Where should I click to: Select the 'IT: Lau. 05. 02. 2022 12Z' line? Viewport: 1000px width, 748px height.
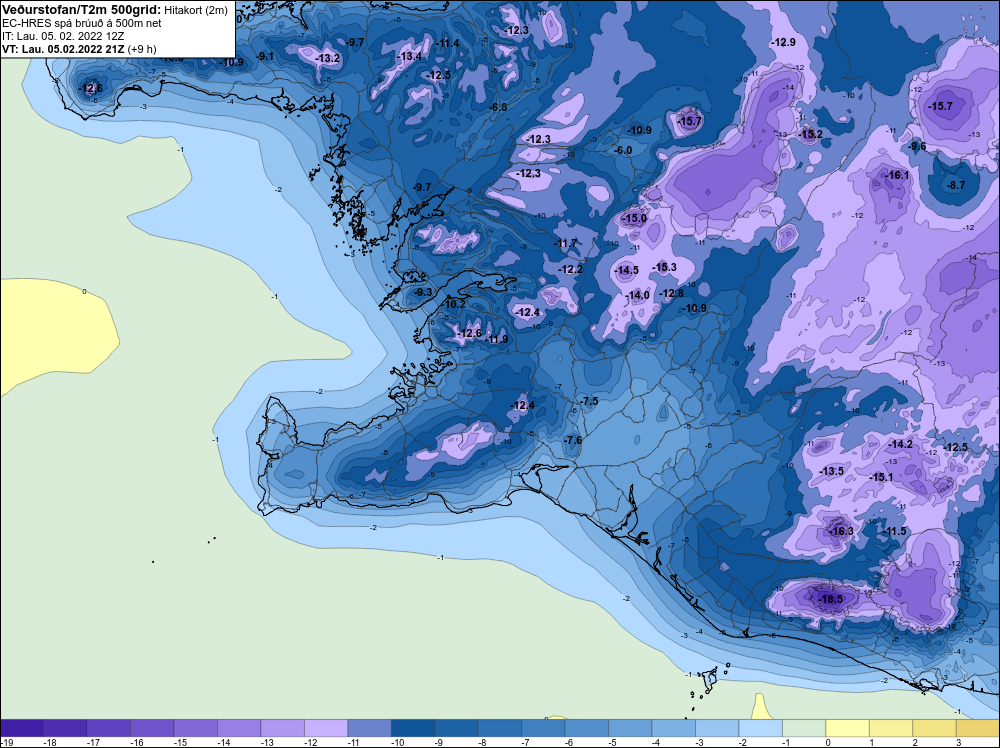coord(63,36)
